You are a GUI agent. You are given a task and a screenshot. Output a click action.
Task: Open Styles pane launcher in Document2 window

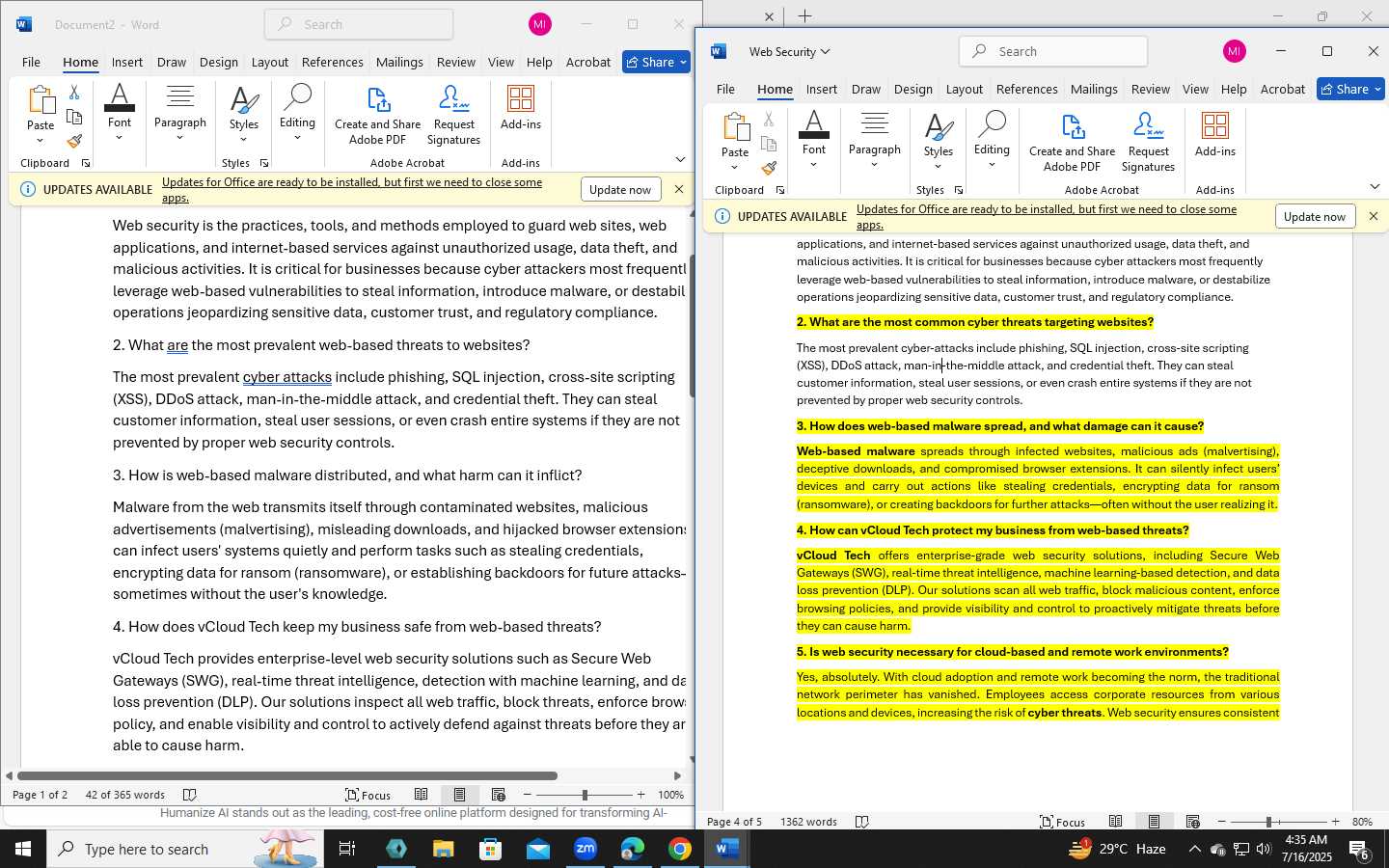click(263, 163)
